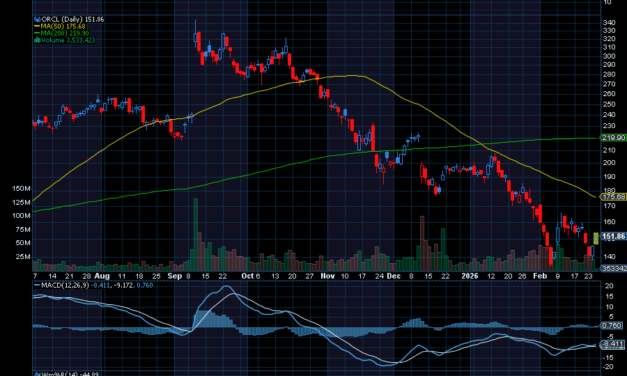The image size is (627, 376).
Task: Click the 150M volume axis label
Action: coord(21,188)
